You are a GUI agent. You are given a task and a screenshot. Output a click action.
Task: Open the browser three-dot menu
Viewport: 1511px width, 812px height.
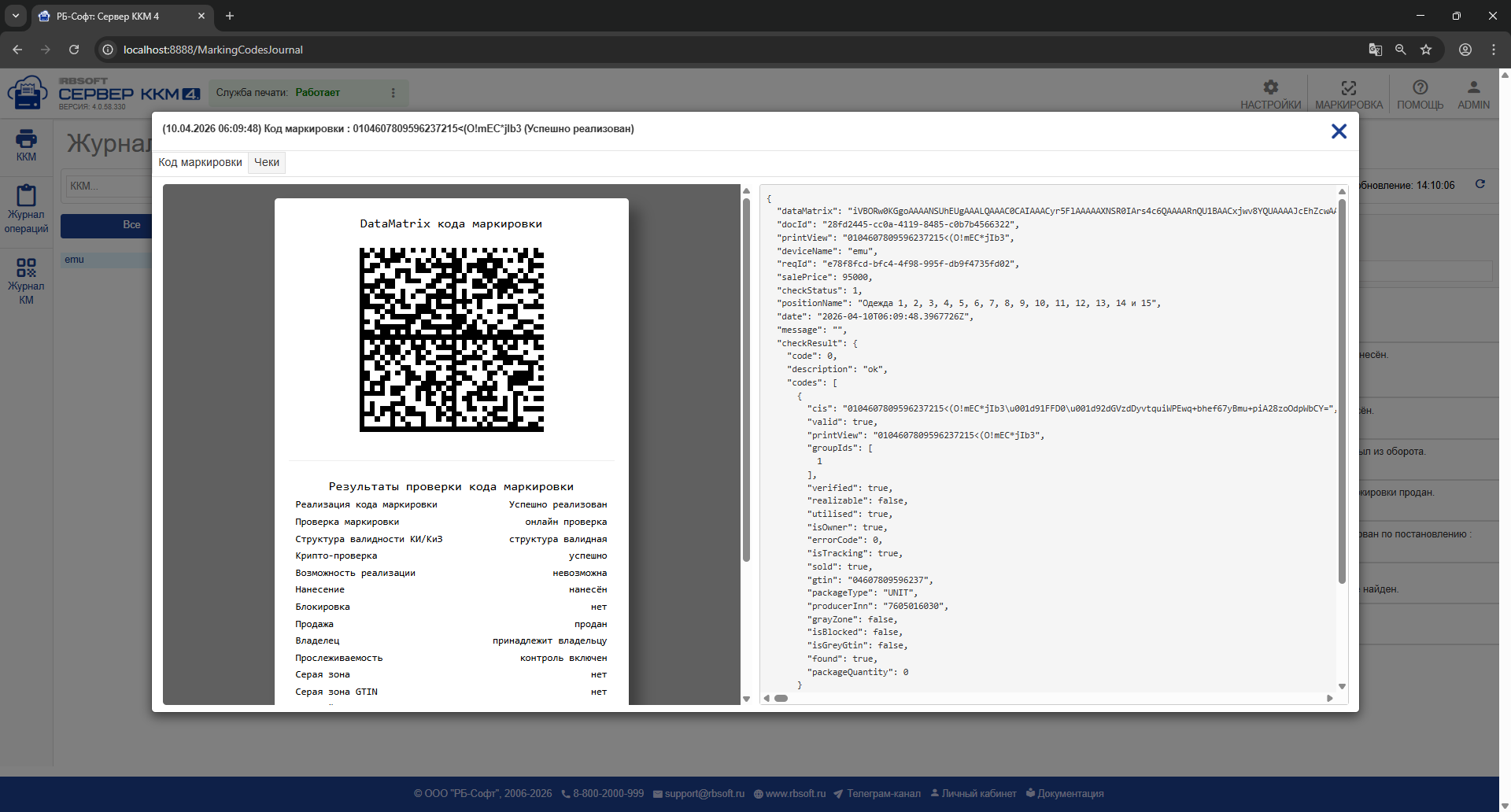1494,50
